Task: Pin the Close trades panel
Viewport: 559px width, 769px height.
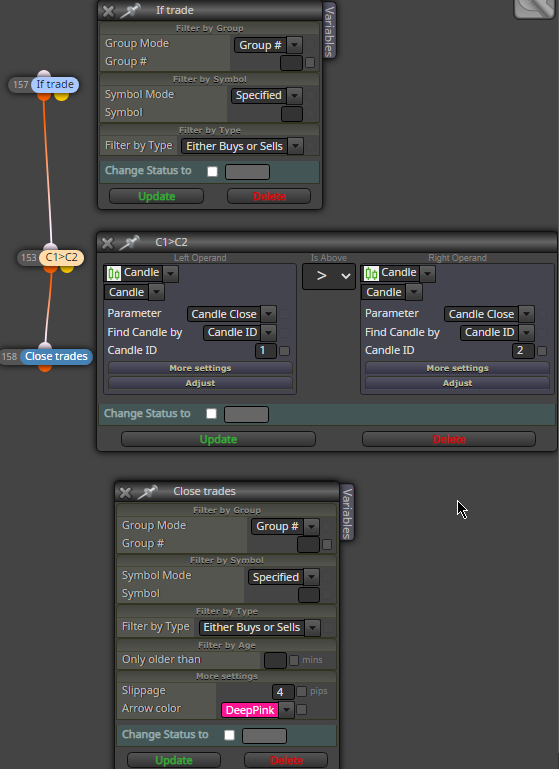Action: [x=147, y=491]
